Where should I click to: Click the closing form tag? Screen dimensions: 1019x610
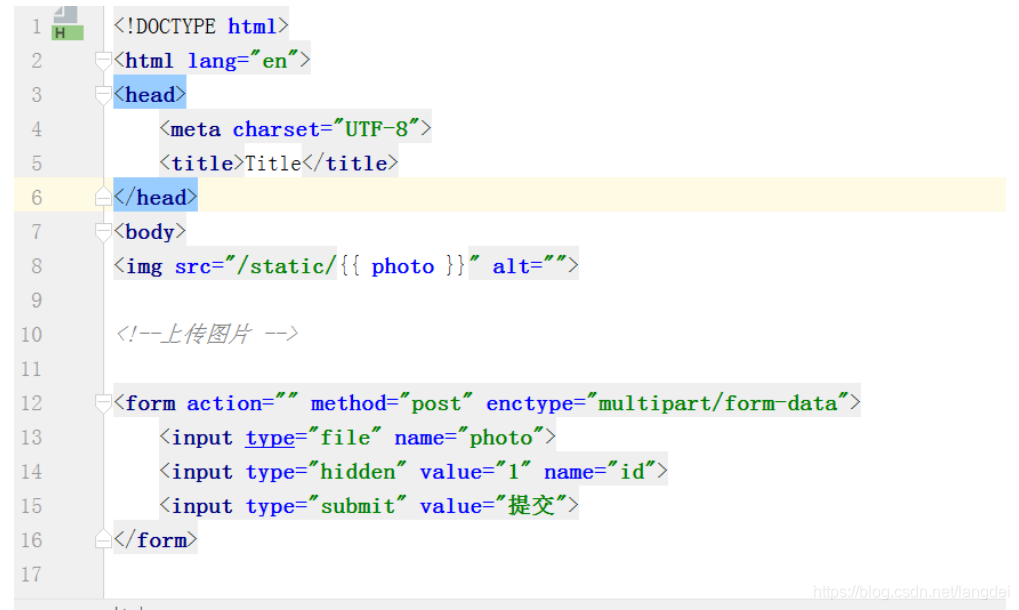click(x=155, y=540)
